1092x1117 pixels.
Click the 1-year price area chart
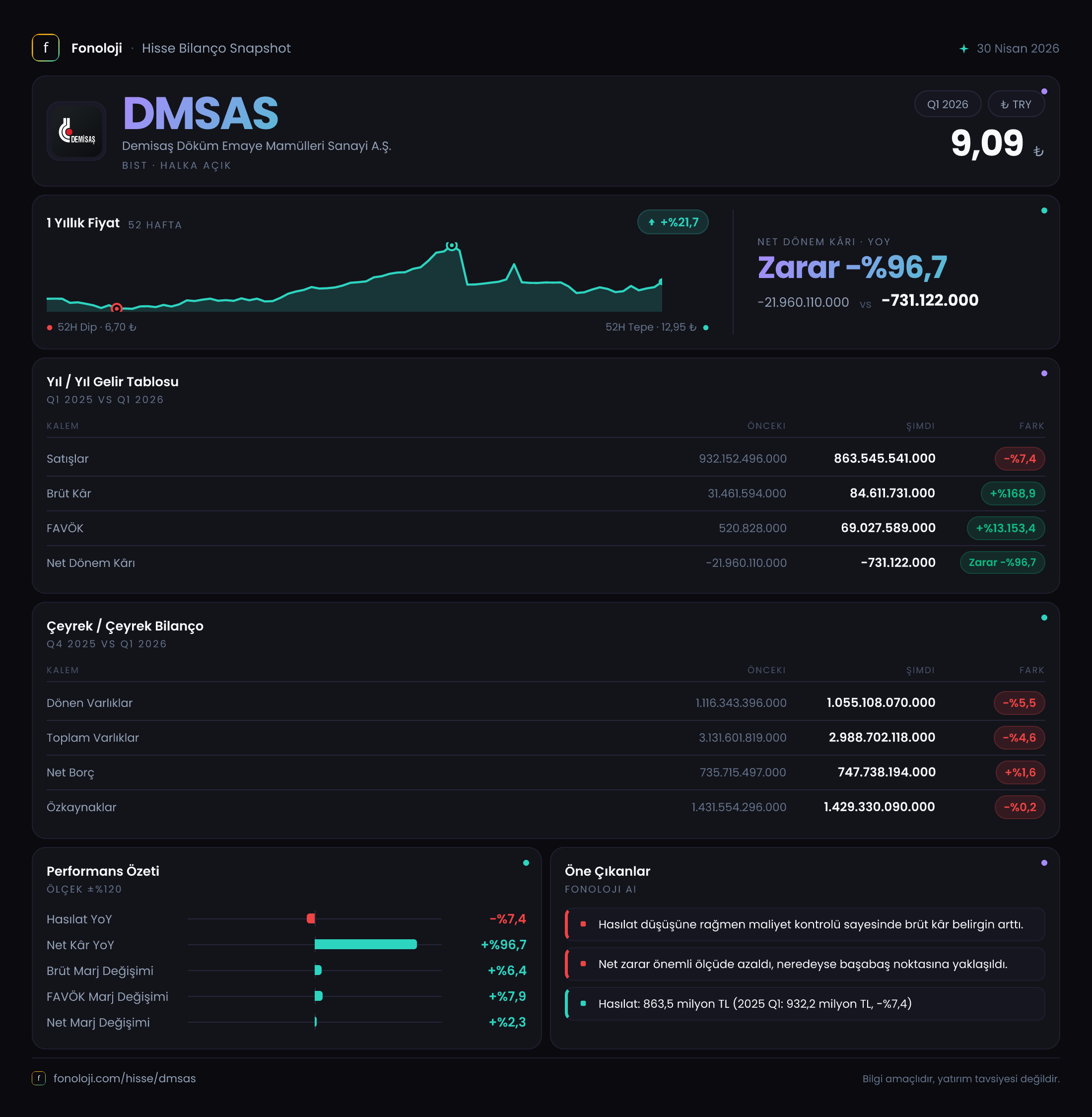click(x=354, y=277)
